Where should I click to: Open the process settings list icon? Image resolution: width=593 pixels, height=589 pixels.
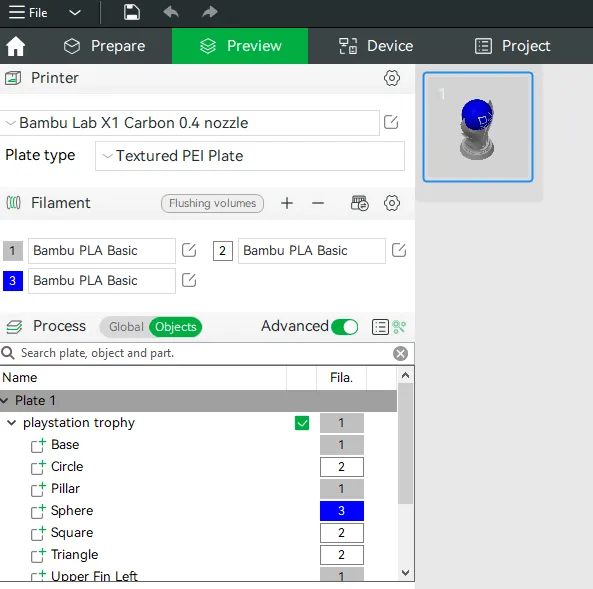(x=380, y=327)
